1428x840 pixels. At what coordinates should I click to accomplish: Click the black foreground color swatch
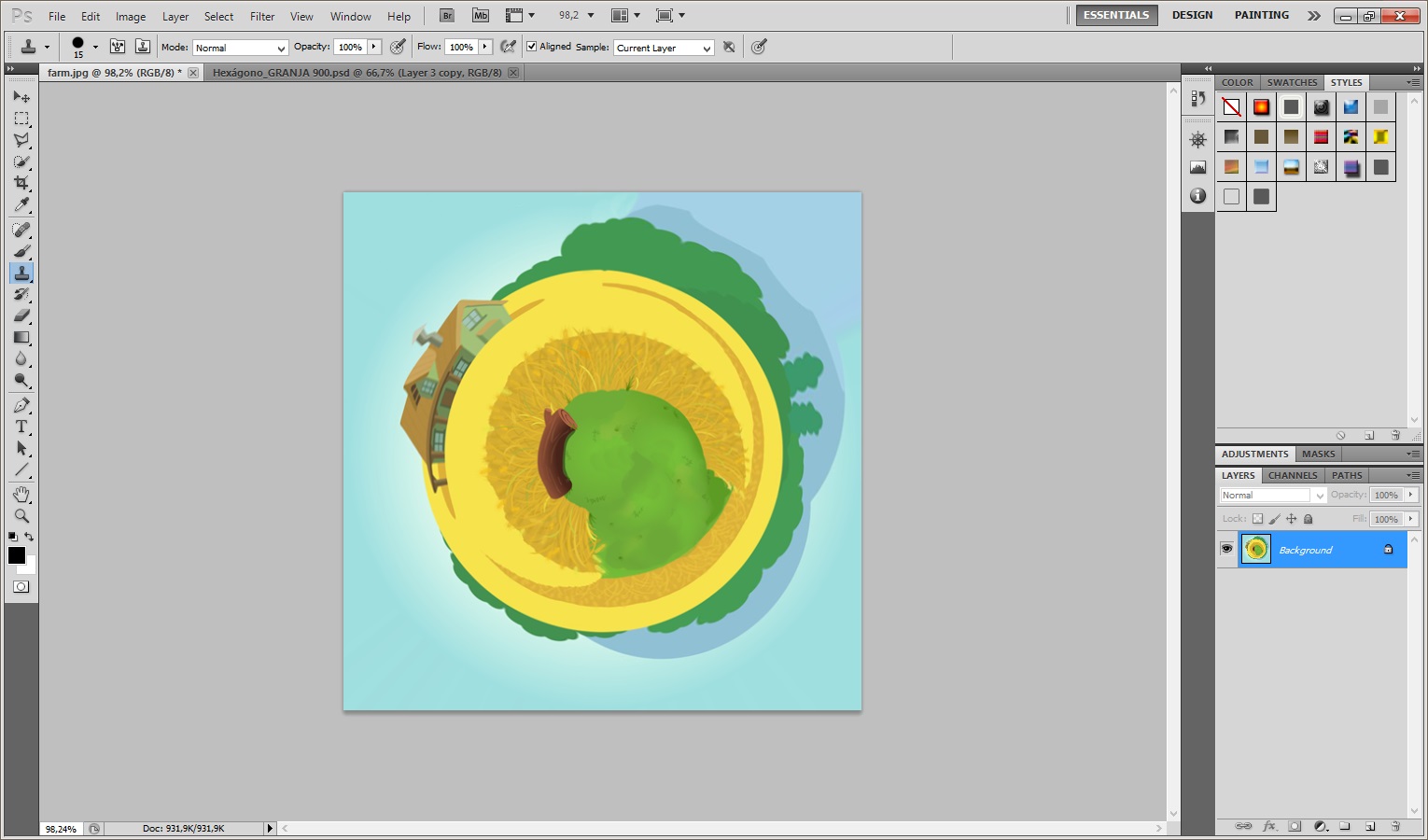[17, 555]
